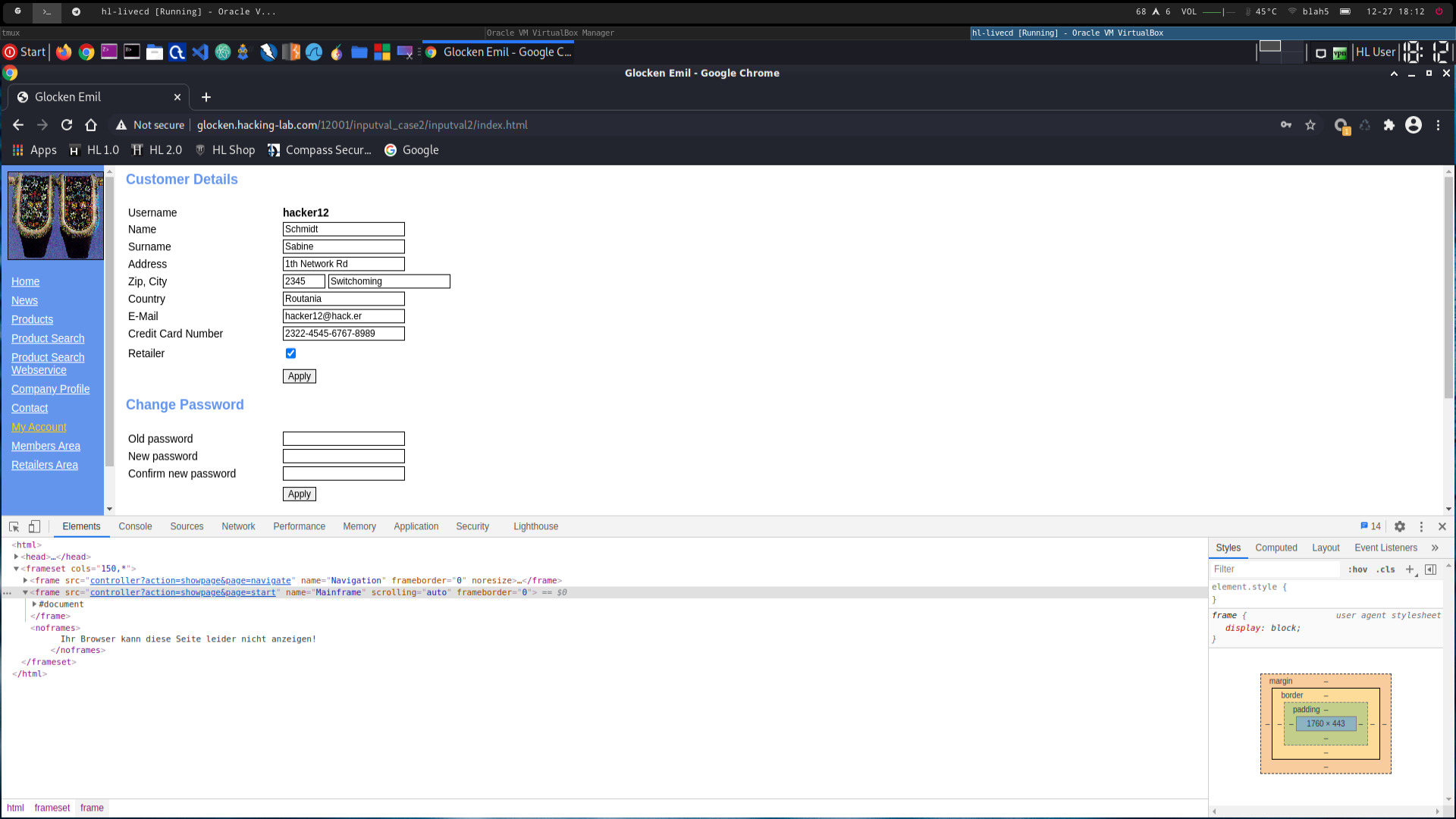This screenshot has height=819, width=1456.
Task: Launch Firefox from the taskbar
Action: click(64, 52)
